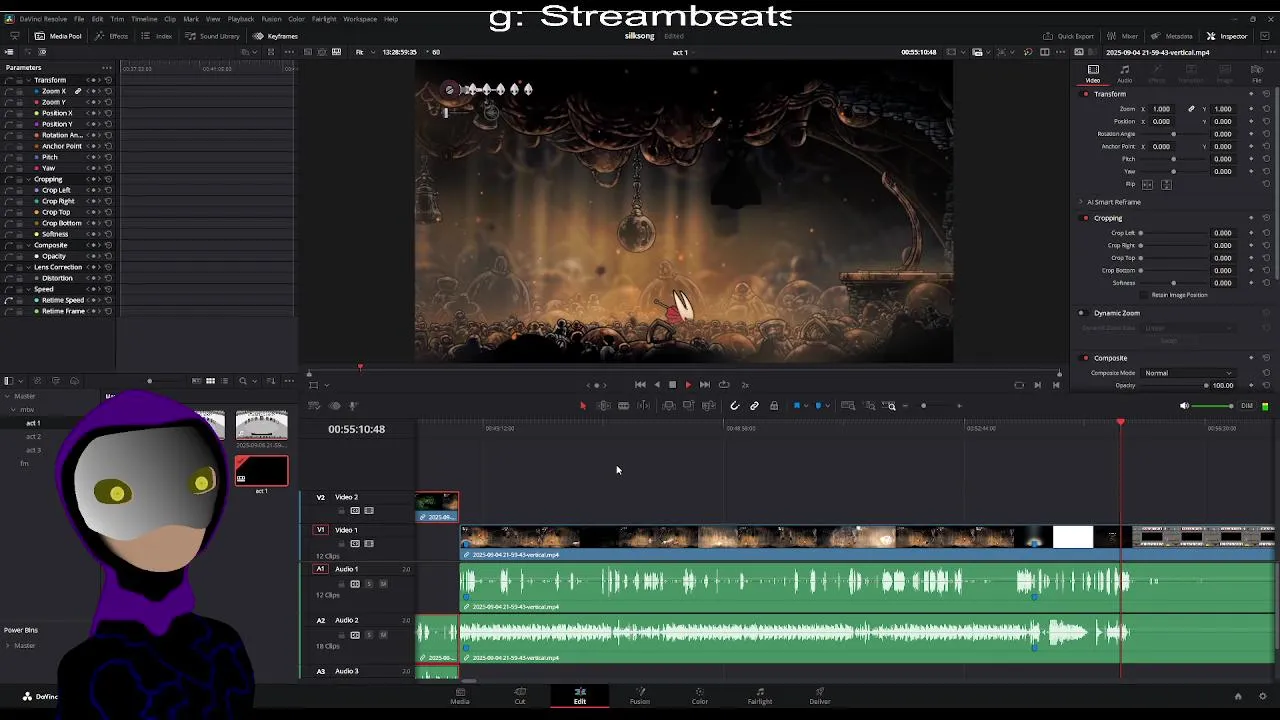1280x720 pixels.
Task: Jump to first frame of timeline
Action: coord(640,384)
